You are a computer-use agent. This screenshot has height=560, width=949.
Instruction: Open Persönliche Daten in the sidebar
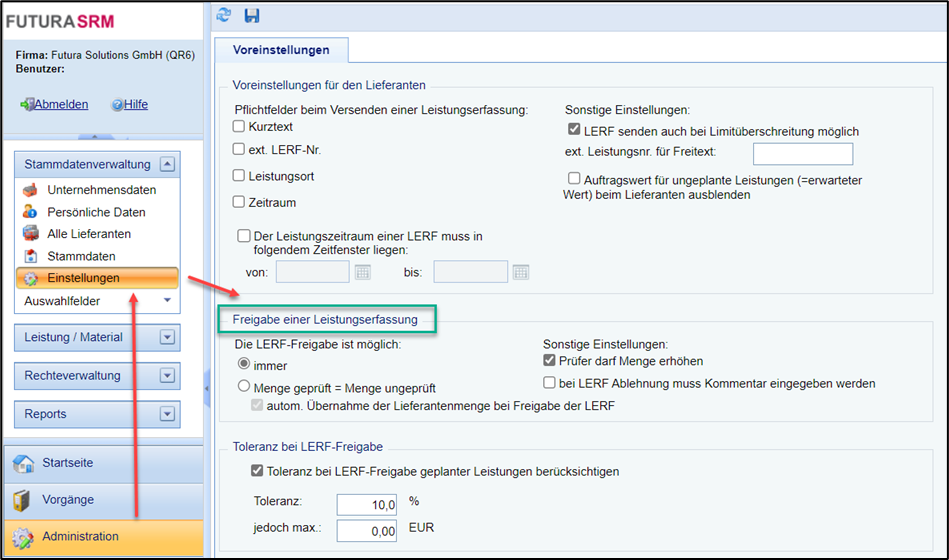(97, 212)
